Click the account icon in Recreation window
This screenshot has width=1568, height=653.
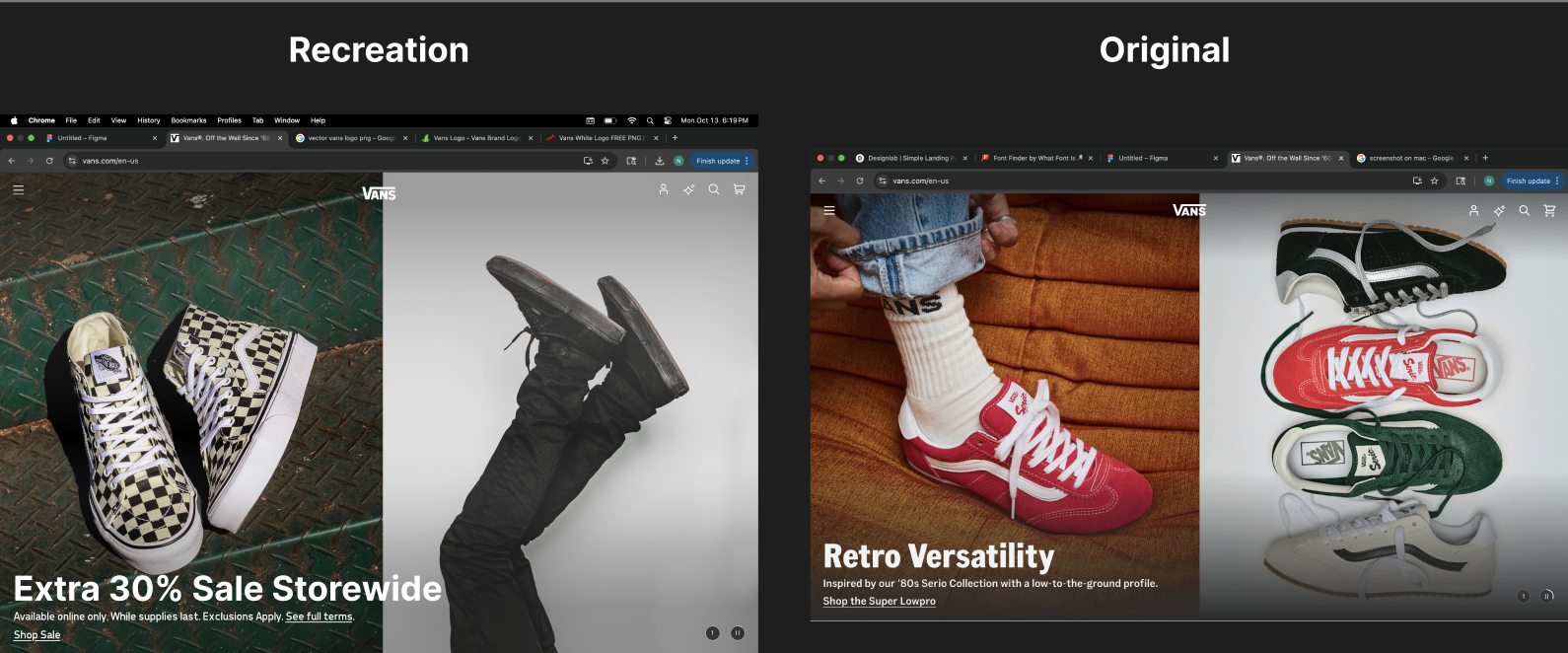(664, 189)
